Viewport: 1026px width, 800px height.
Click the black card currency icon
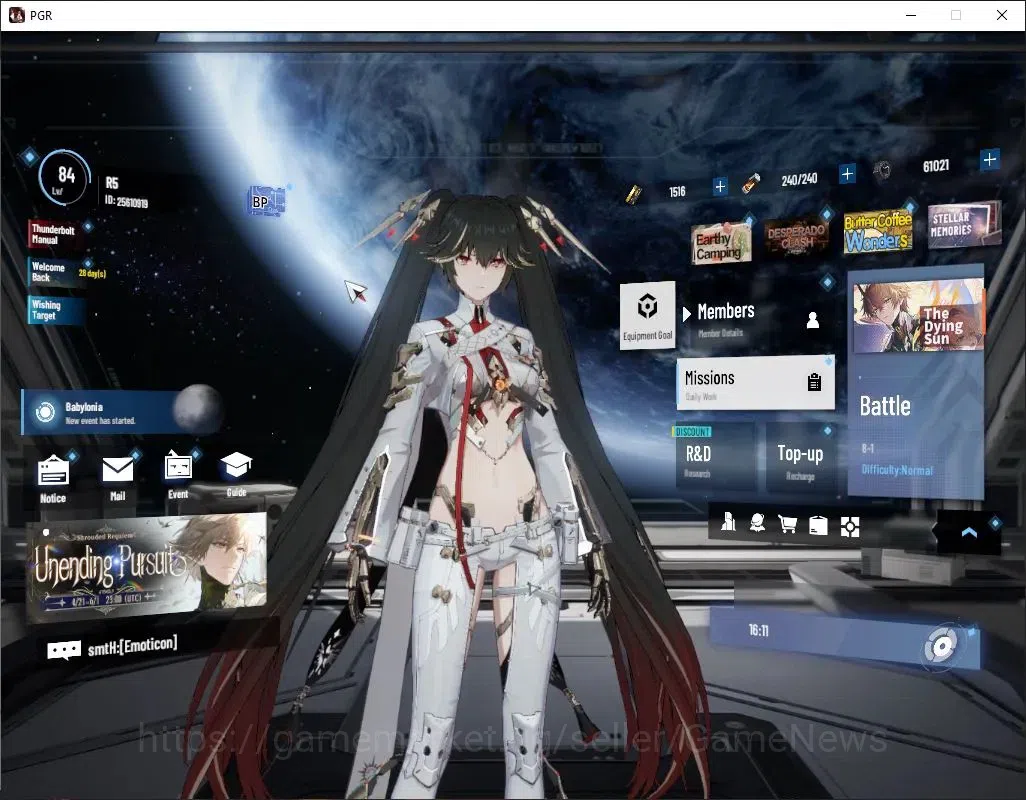(x=633, y=194)
